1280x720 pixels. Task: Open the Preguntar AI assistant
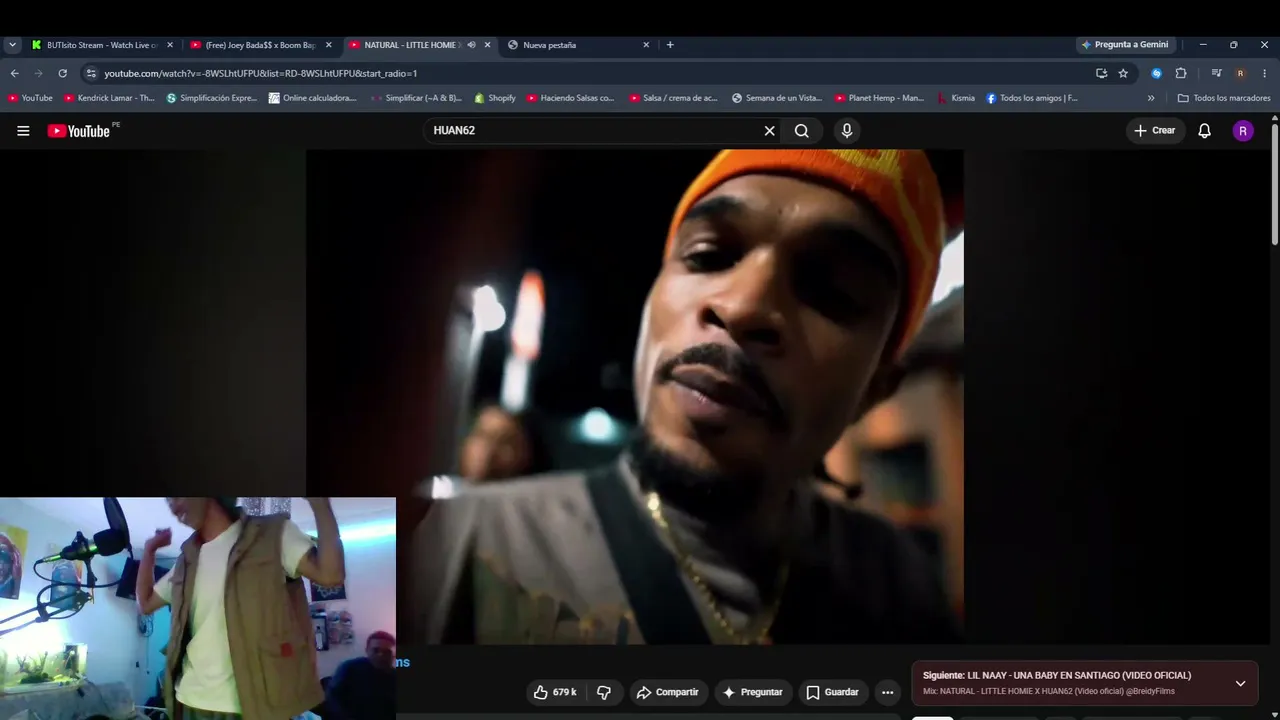752,692
